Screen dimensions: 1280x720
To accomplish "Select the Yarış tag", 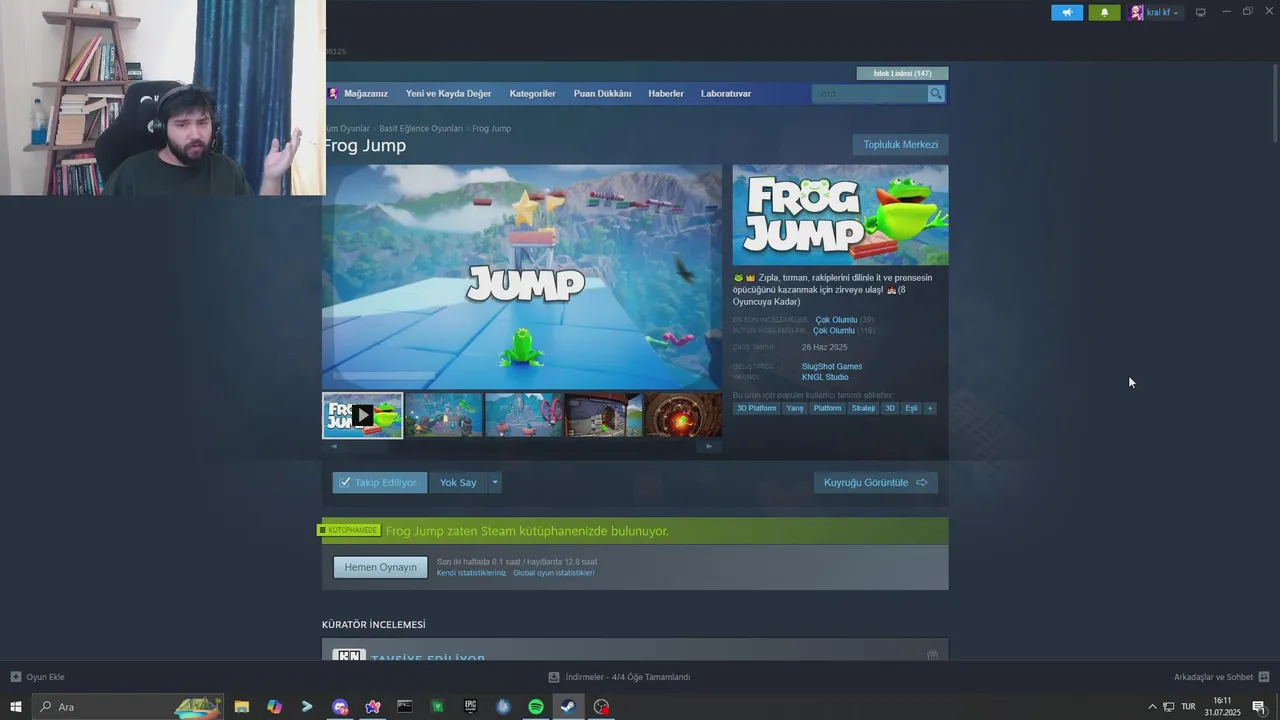I will pos(795,408).
